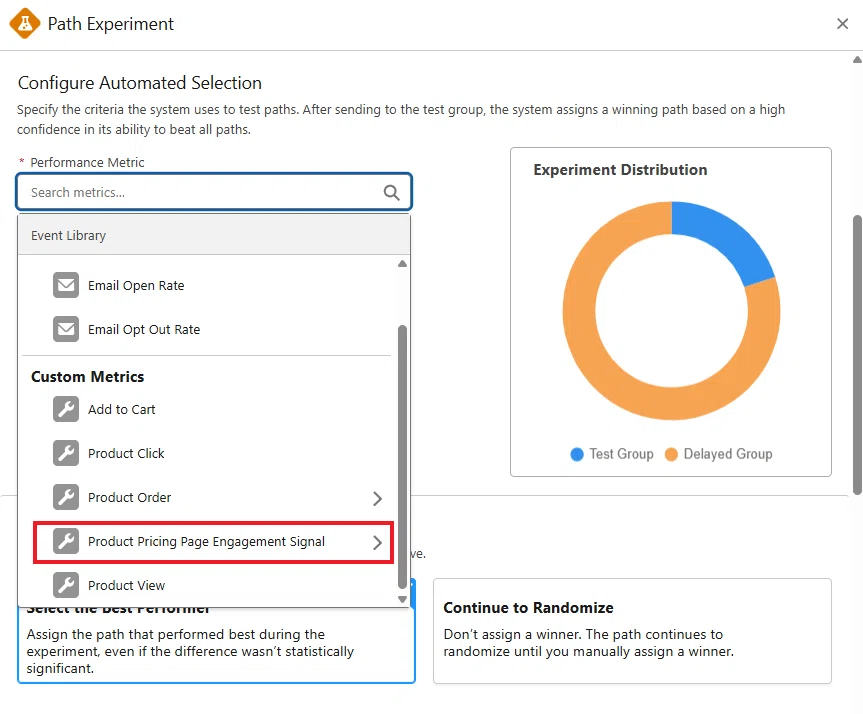This screenshot has width=863, height=714.
Task: Click the dialog scroll up arrow
Action: (x=857, y=59)
